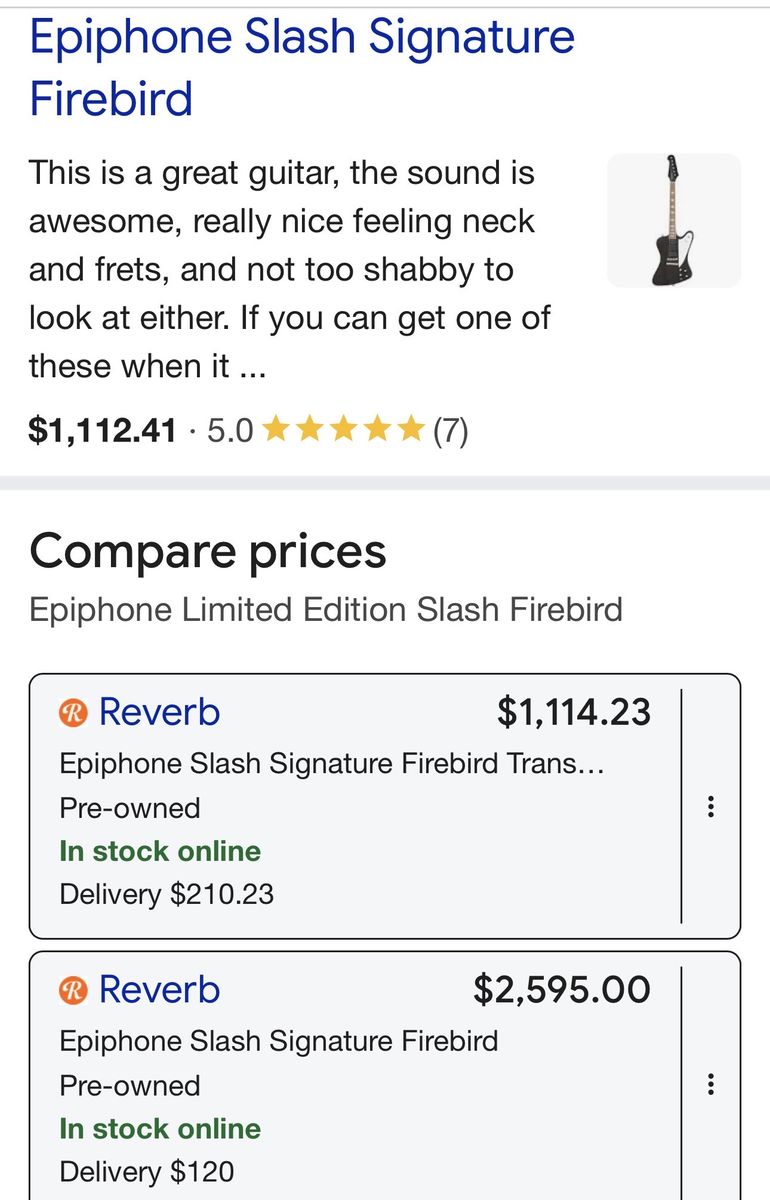Select the $1,114.23 price in first listing
This screenshot has width=770, height=1200.
click(x=574, y=712)
